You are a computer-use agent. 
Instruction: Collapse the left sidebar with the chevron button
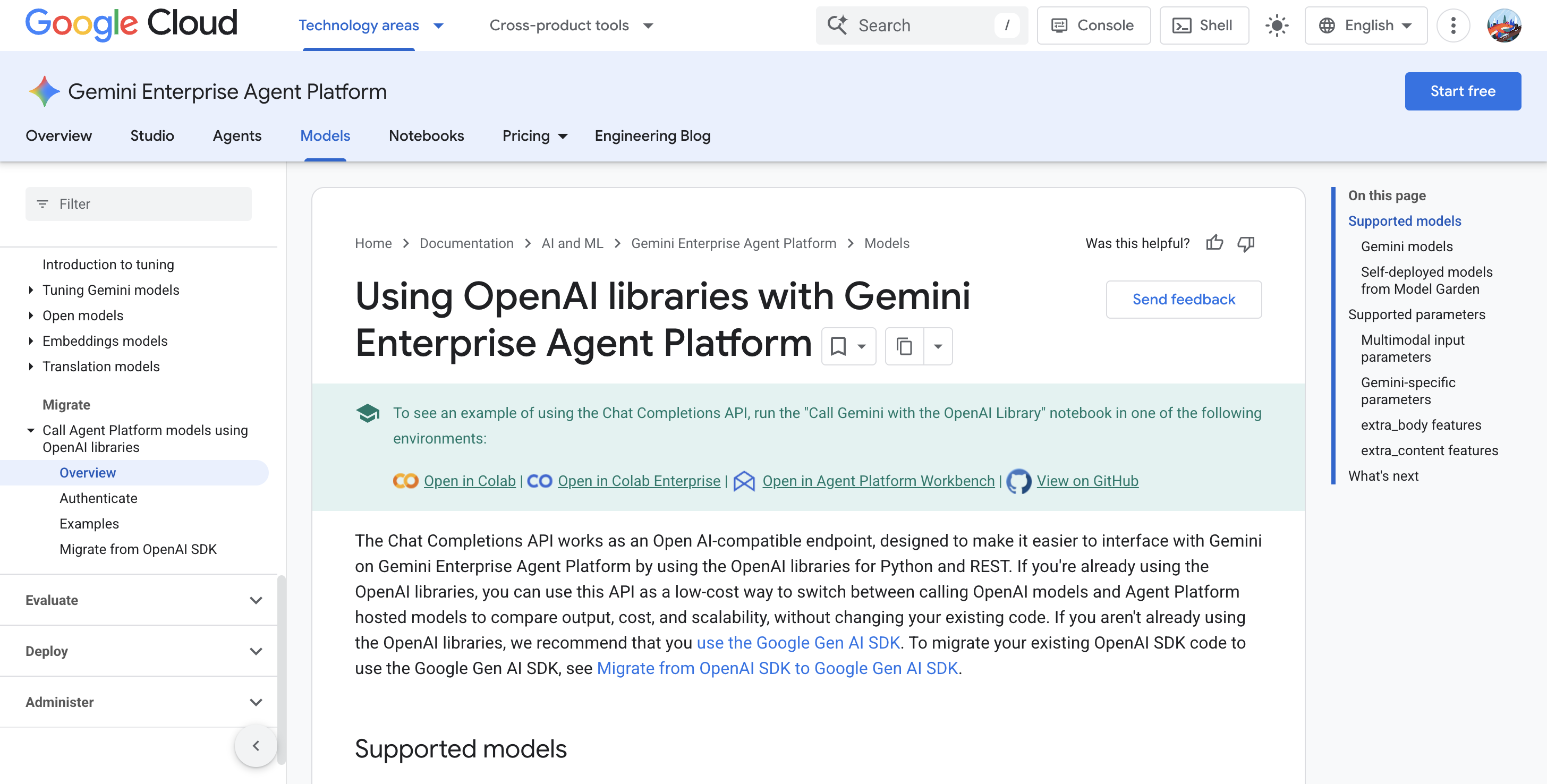click(x=256, y=746)
